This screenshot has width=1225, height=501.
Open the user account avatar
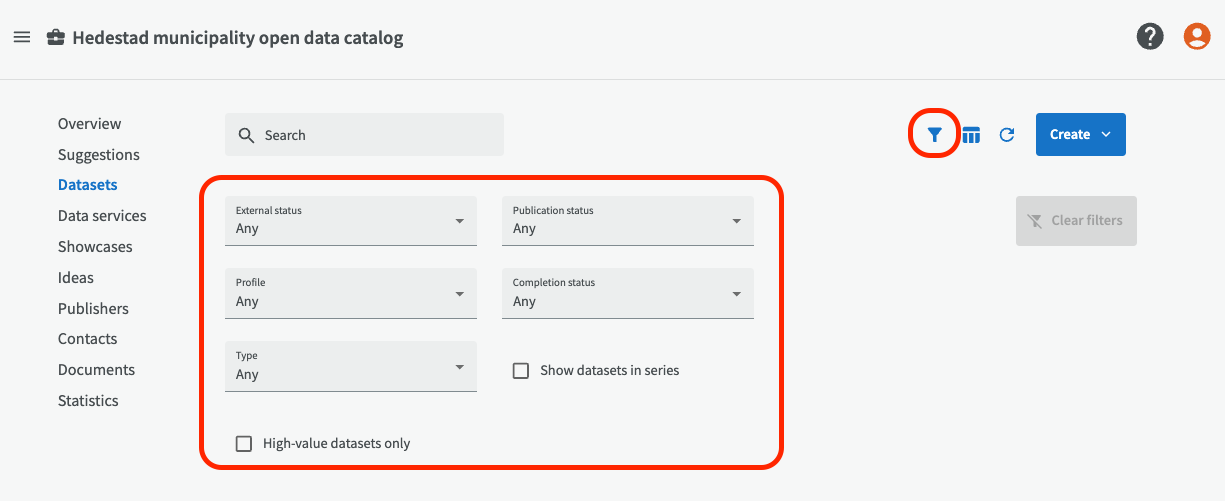tap(1197, 37)
